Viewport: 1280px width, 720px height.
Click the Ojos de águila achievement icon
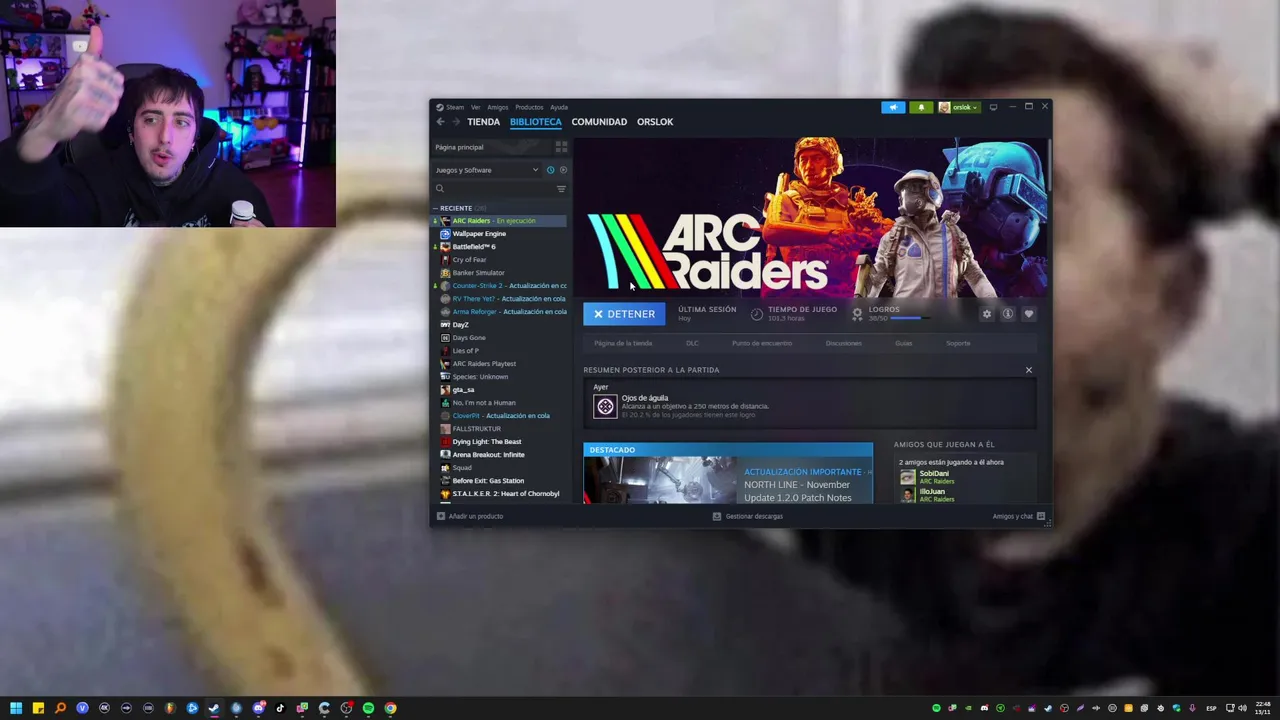click(605, 406)
